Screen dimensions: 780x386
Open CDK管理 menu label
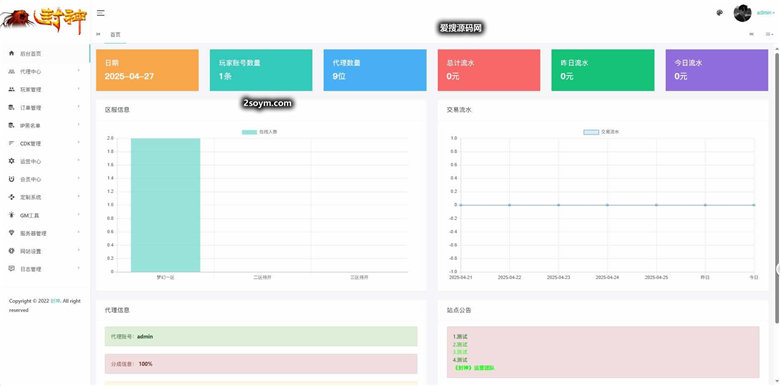click(x=30, y=144)
